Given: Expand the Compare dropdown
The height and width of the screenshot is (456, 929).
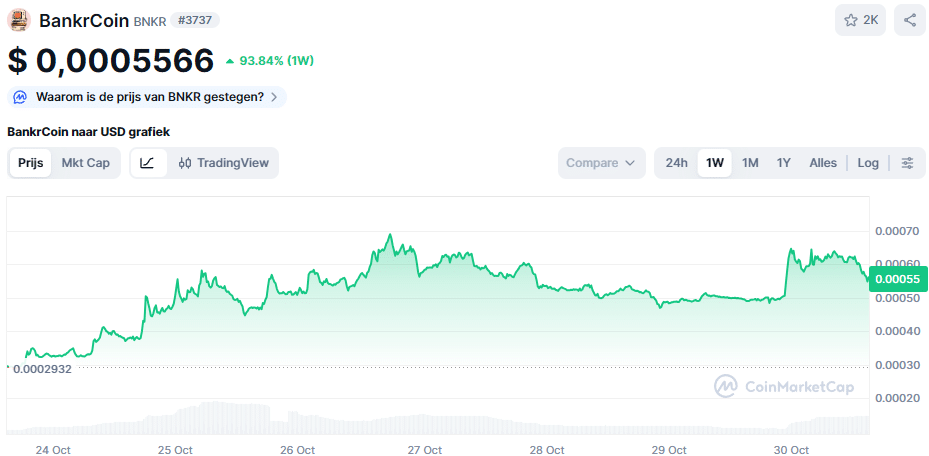Looking at the screenshot, I should 601,163.
